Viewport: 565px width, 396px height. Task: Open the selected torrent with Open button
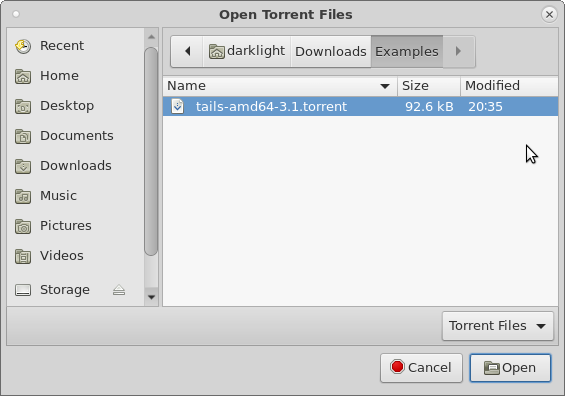[510, 368]
